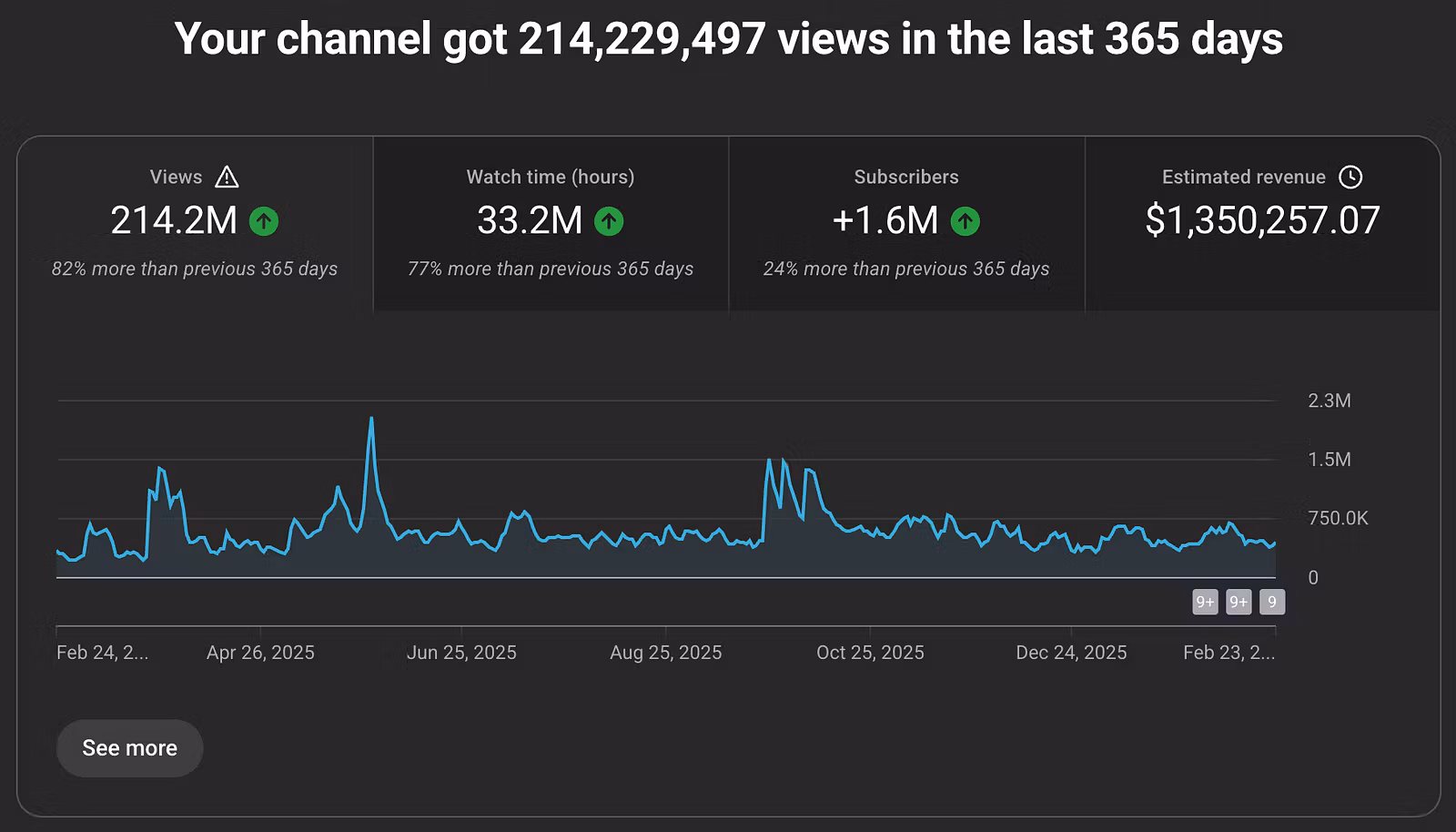
Task: Open the Estimated revenue metric tab
Action: point(1262,224)
